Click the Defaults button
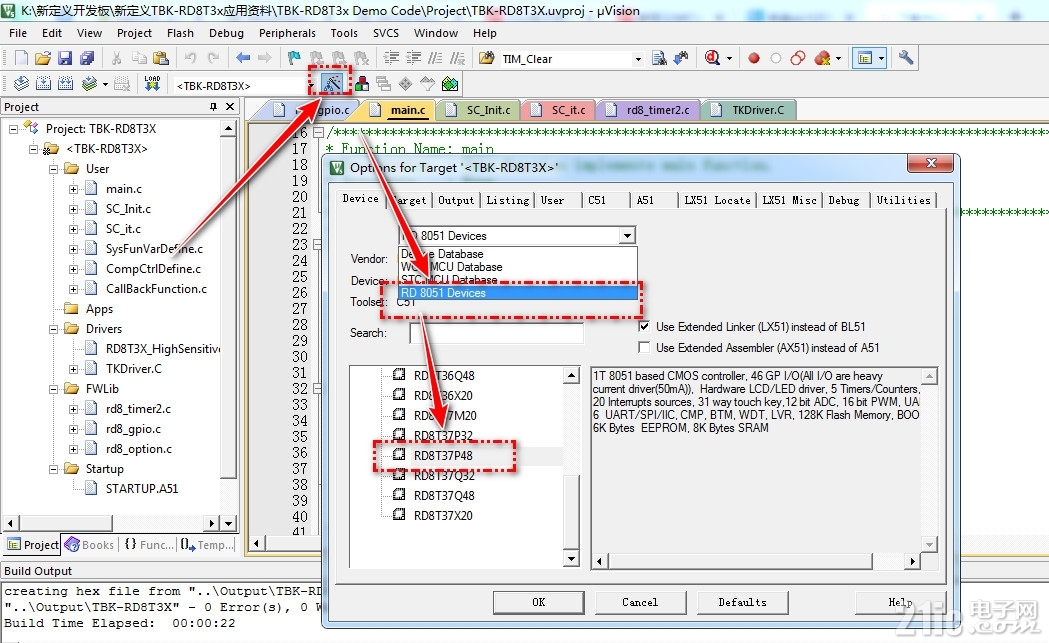The width and height of the screenshot is (1049, 643). point(743,602)
